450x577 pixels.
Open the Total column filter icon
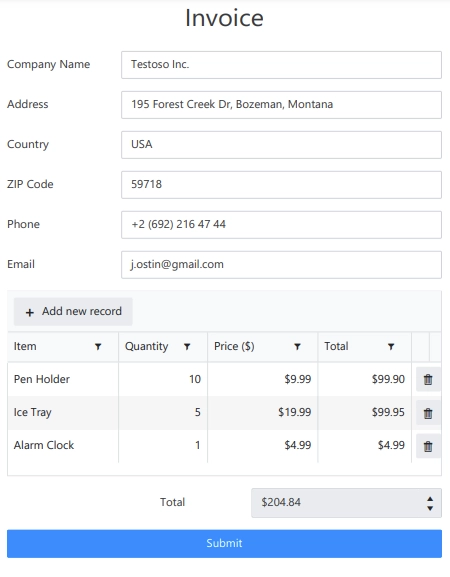391,347
